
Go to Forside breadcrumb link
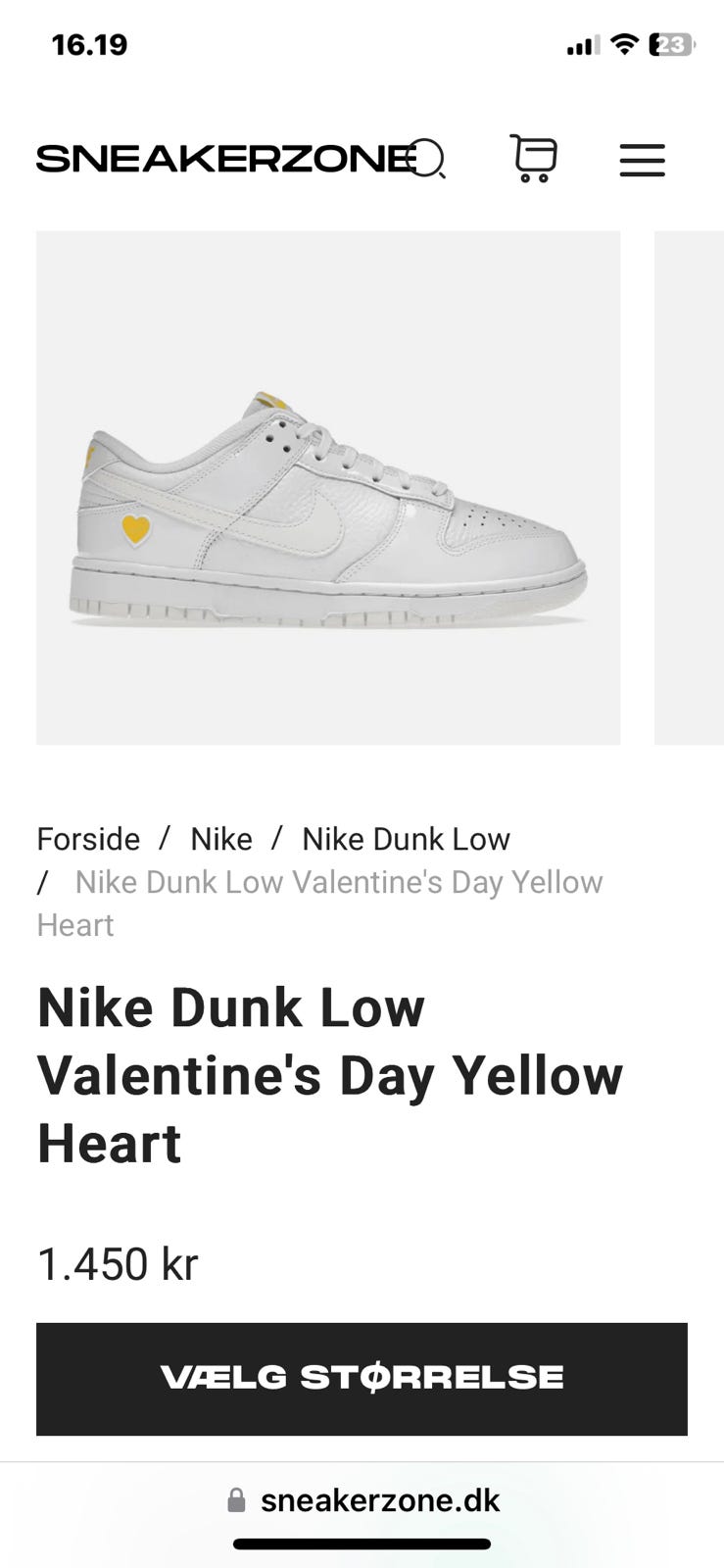click(x=88, y=839)
